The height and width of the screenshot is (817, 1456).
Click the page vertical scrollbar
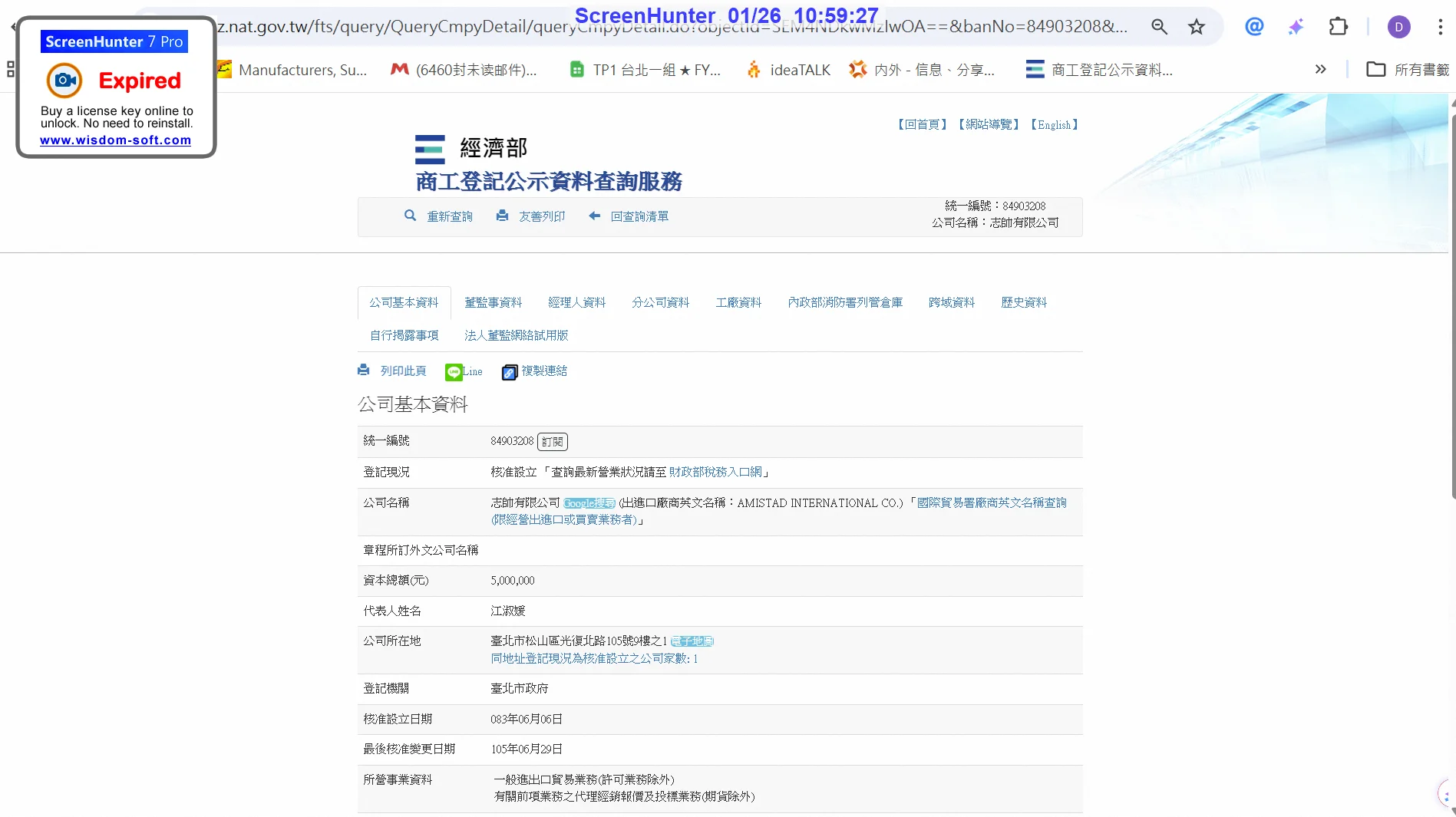tap(1451, 307)
